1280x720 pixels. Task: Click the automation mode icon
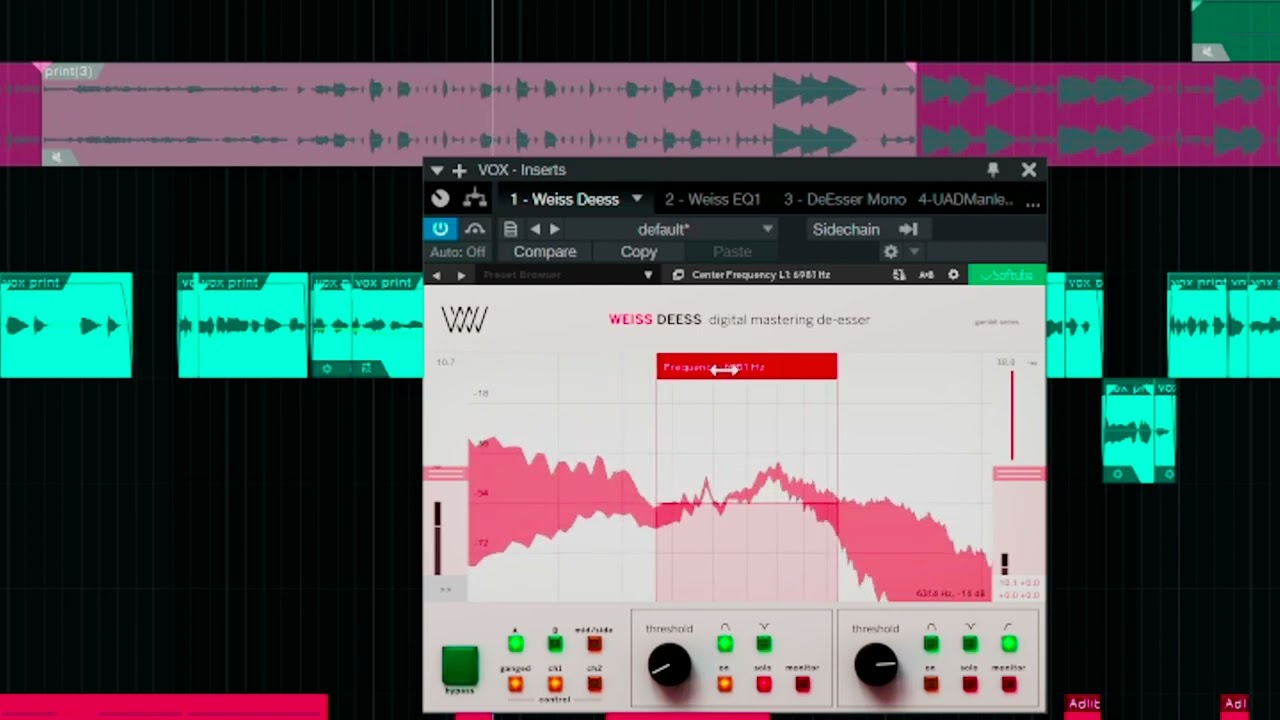point(475,229)
